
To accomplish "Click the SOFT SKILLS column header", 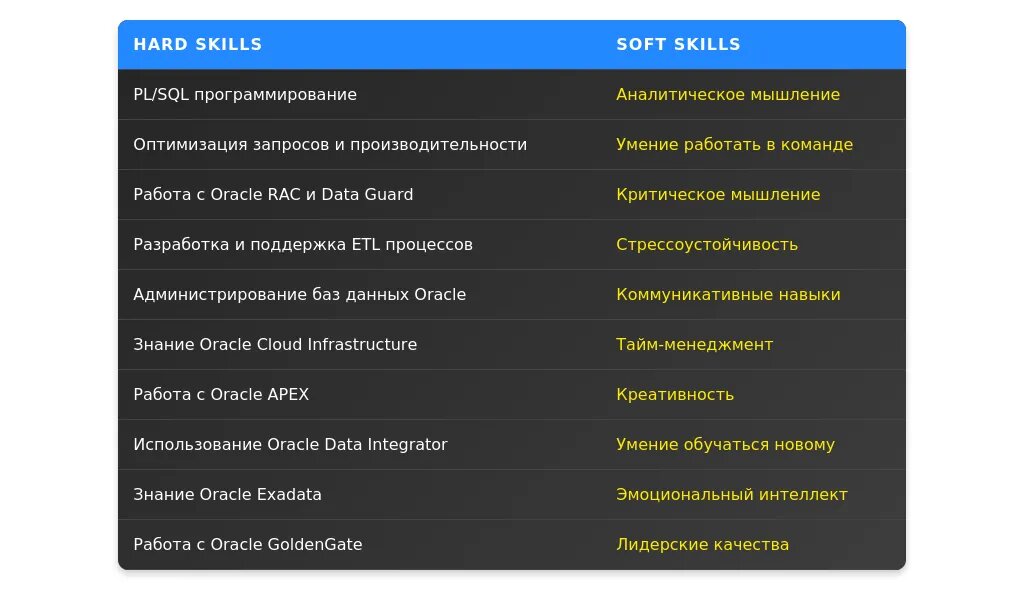I will click(x=678, y=44).
